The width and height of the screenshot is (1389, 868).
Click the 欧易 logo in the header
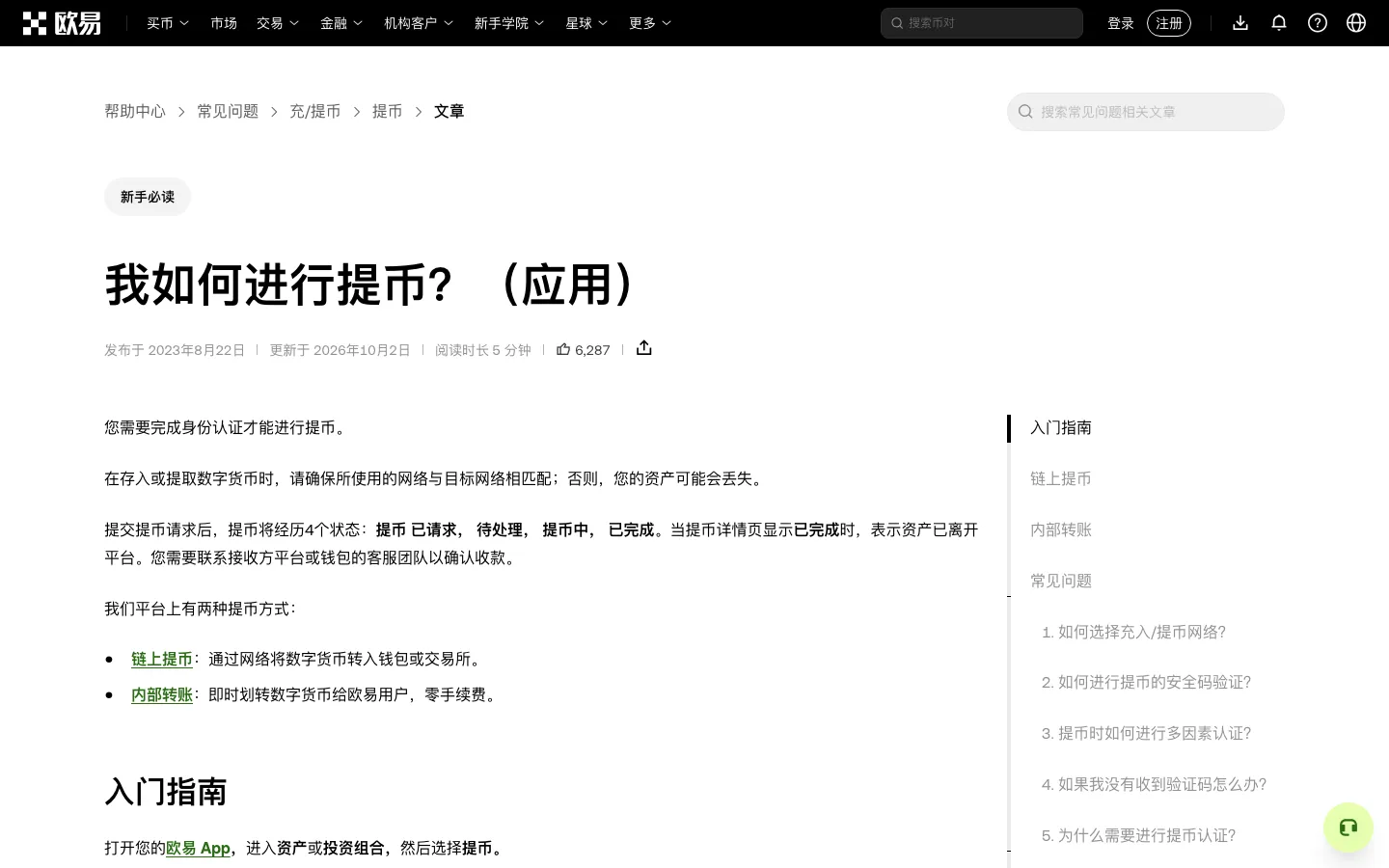pos(62,23)
